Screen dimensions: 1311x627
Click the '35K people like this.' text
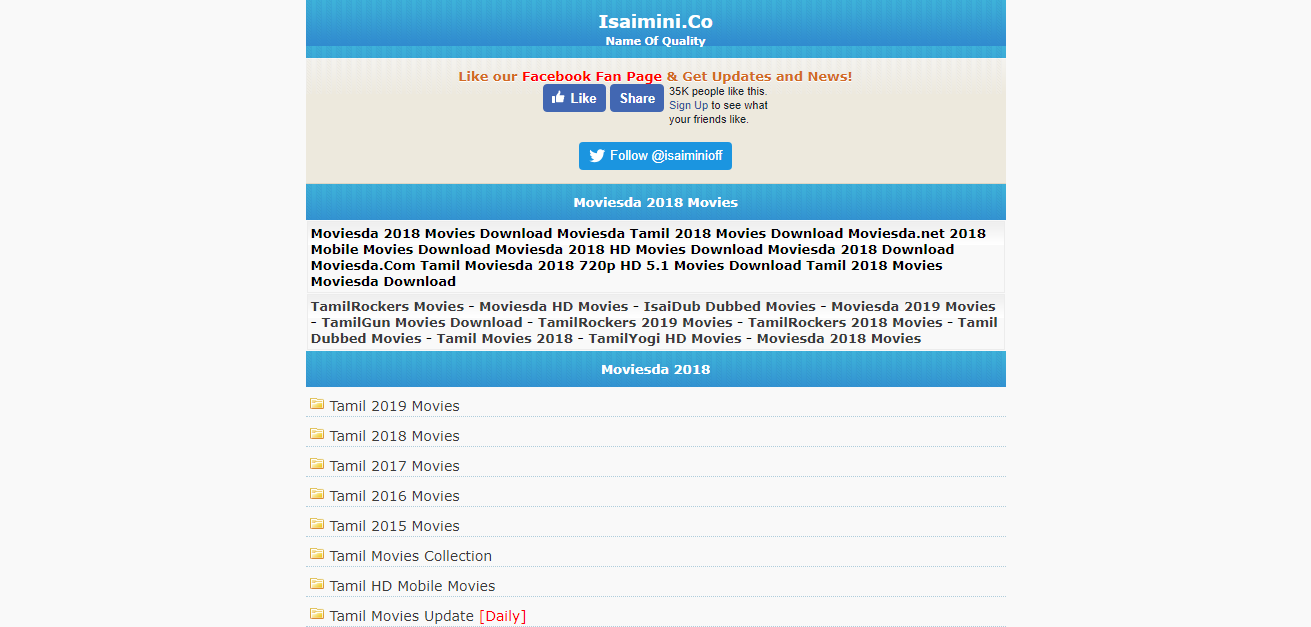pos(718,91)
